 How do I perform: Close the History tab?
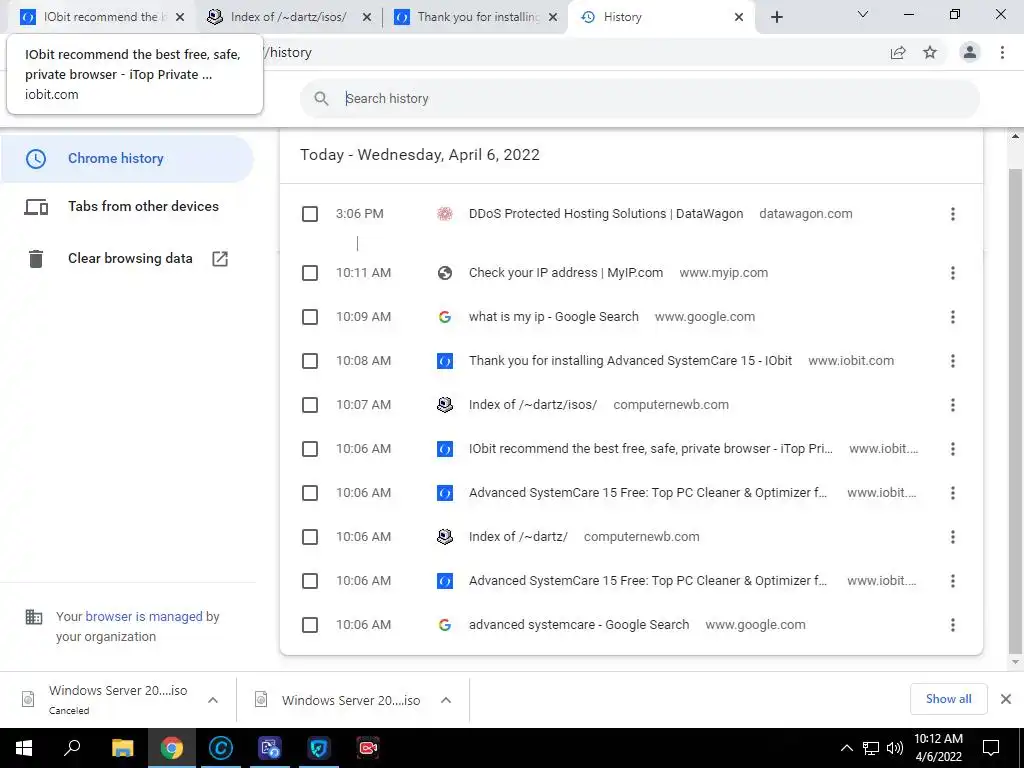(x=739, y=17)
